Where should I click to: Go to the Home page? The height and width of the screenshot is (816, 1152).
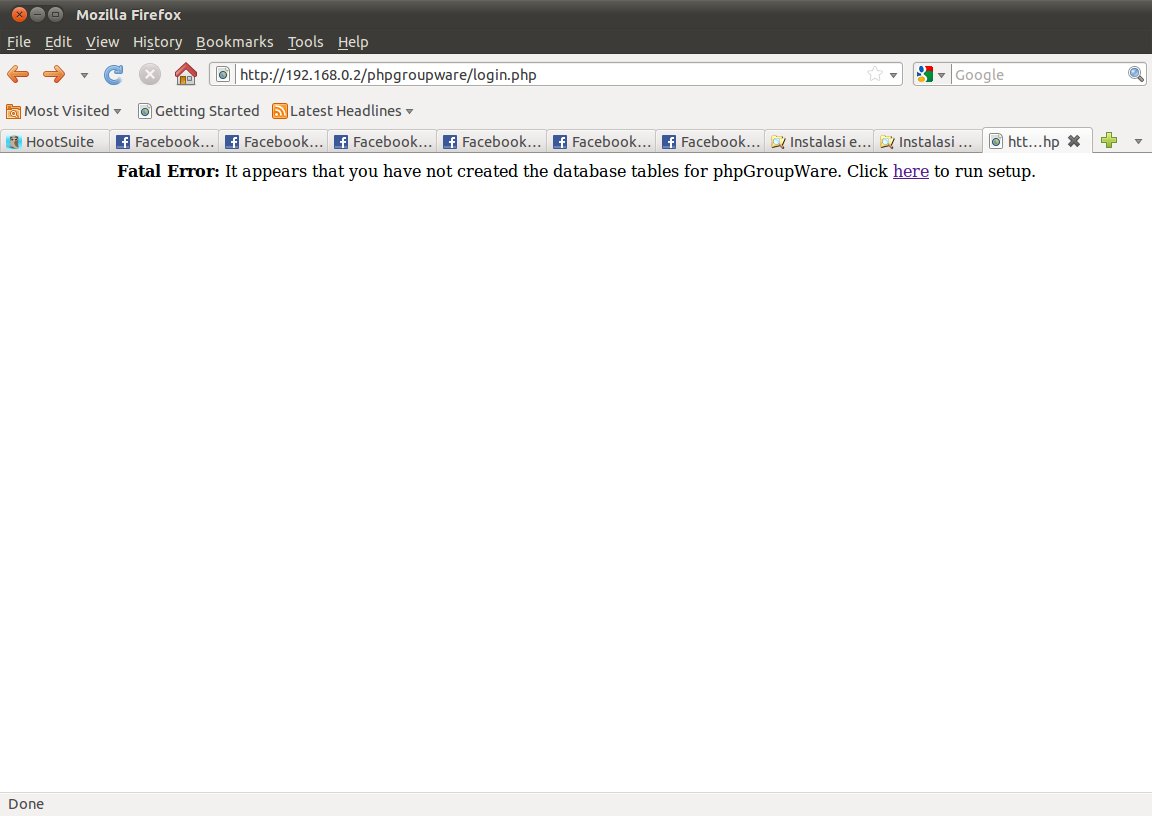click(186, 73)
